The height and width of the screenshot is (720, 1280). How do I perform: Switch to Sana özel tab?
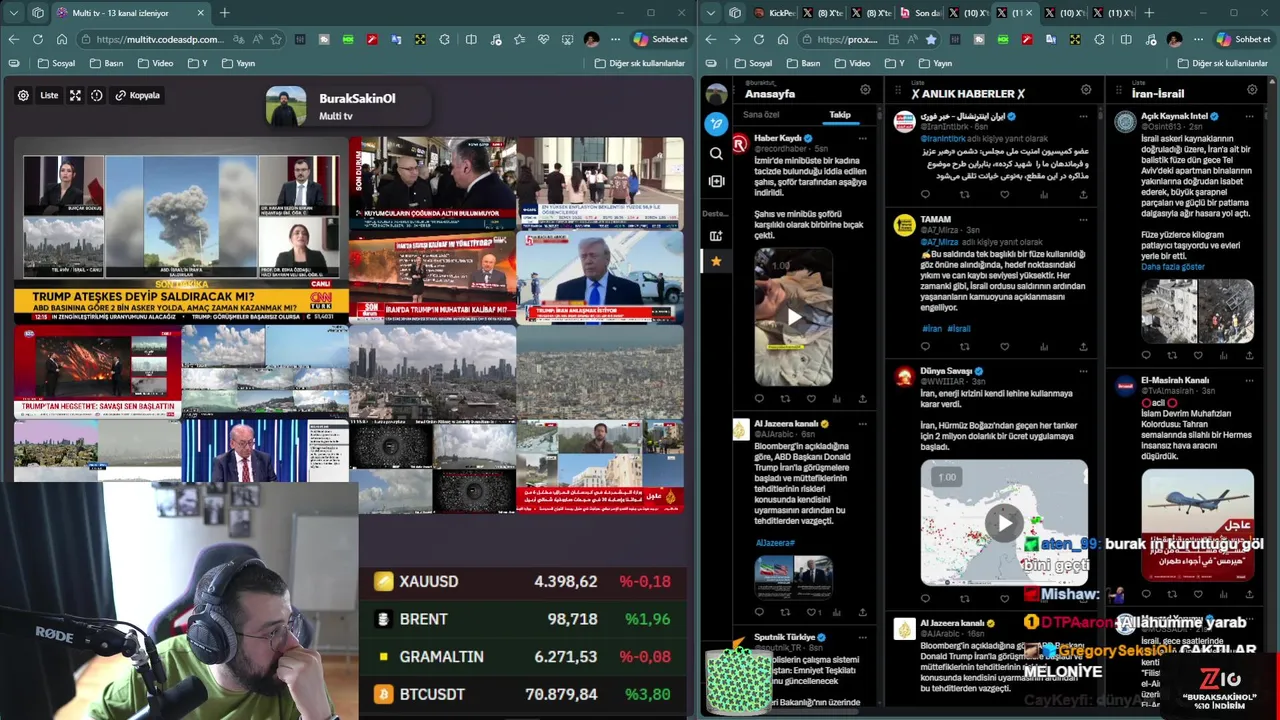click(761, 115)
